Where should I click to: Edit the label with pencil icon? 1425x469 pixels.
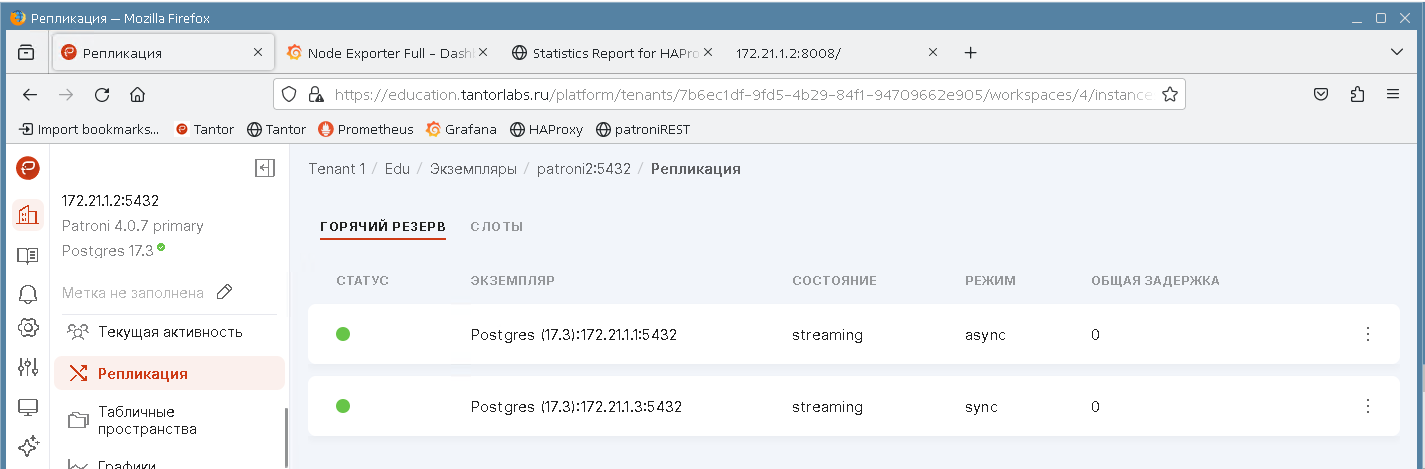[225, 292]
